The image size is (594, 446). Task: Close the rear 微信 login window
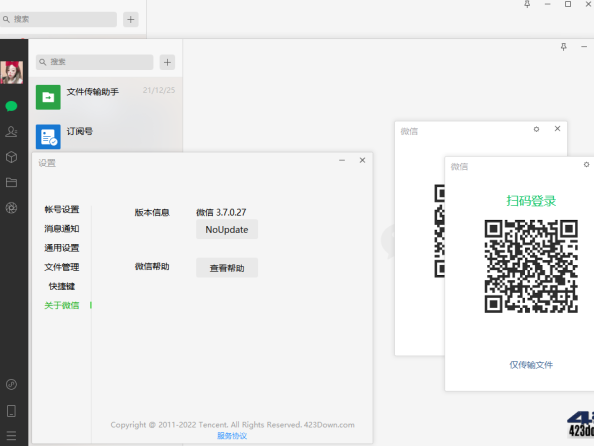coord(558,129)
